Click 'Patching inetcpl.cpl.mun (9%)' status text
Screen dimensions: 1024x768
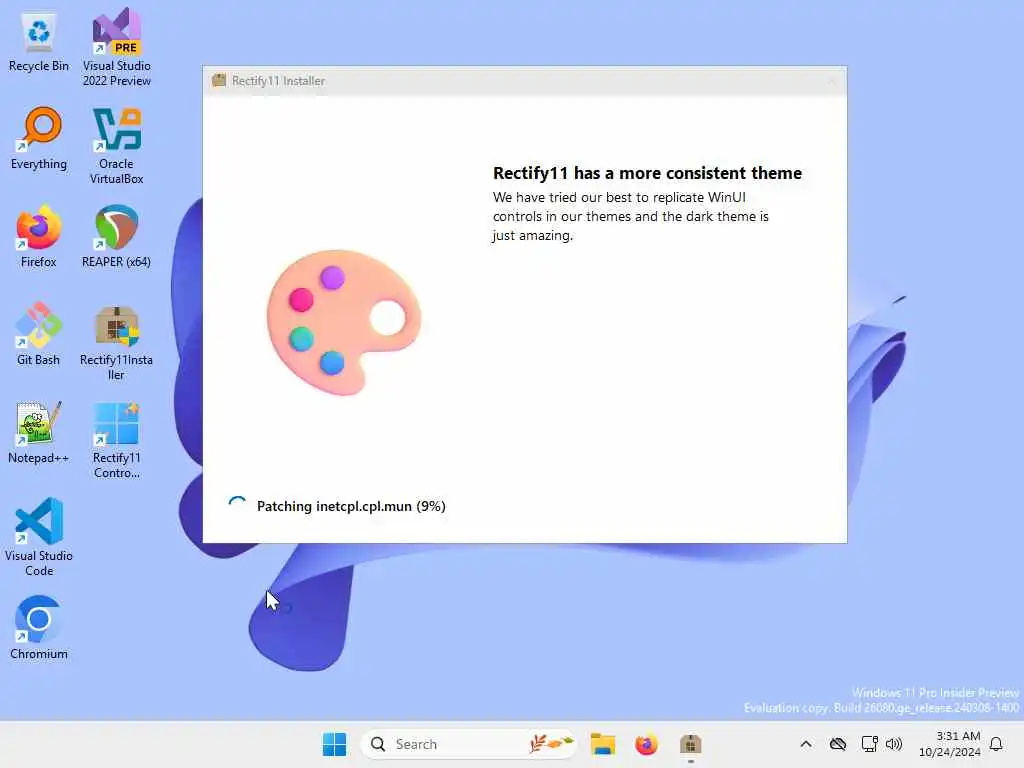pyautogui.click(x=351, y=506)
